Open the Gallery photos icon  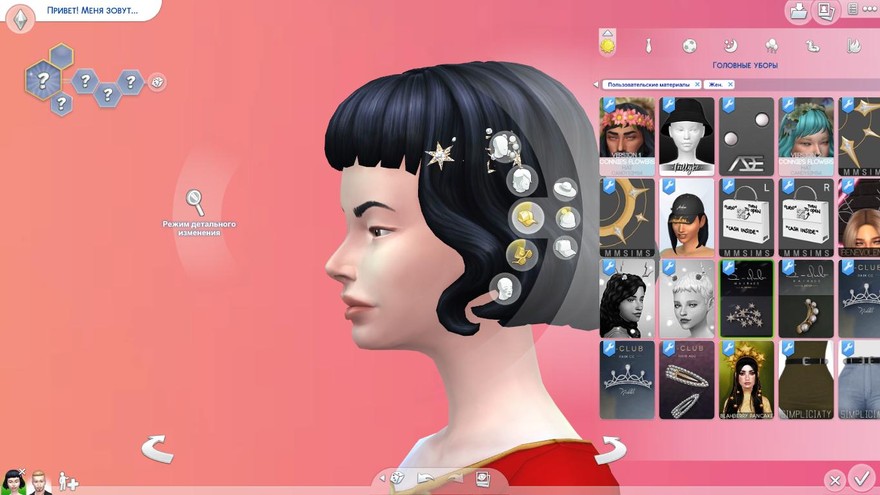pos(826,11)
